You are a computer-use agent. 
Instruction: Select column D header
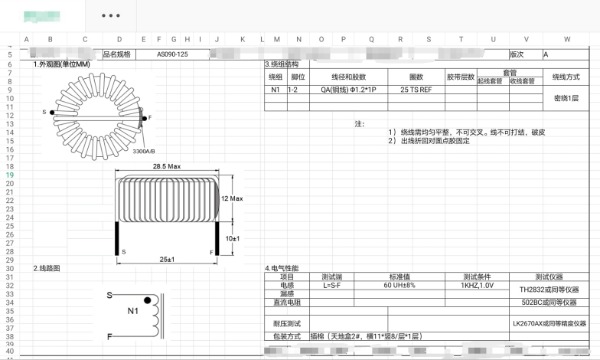pos(119,39)
